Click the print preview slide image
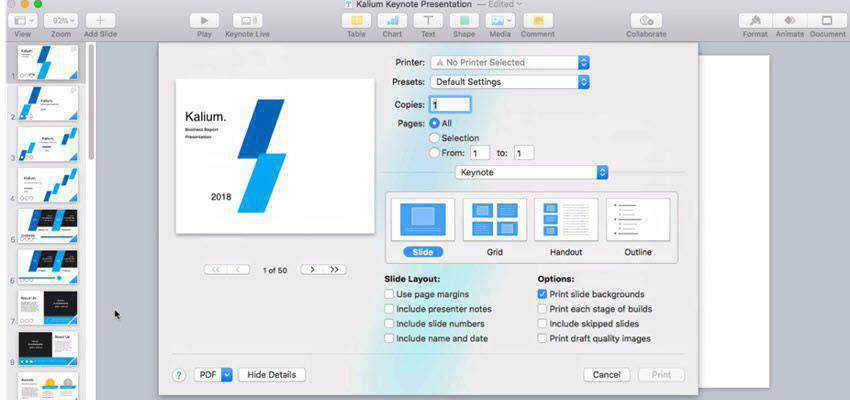The image size is (850, 400). pyautogui.click(x=275, y=157)
